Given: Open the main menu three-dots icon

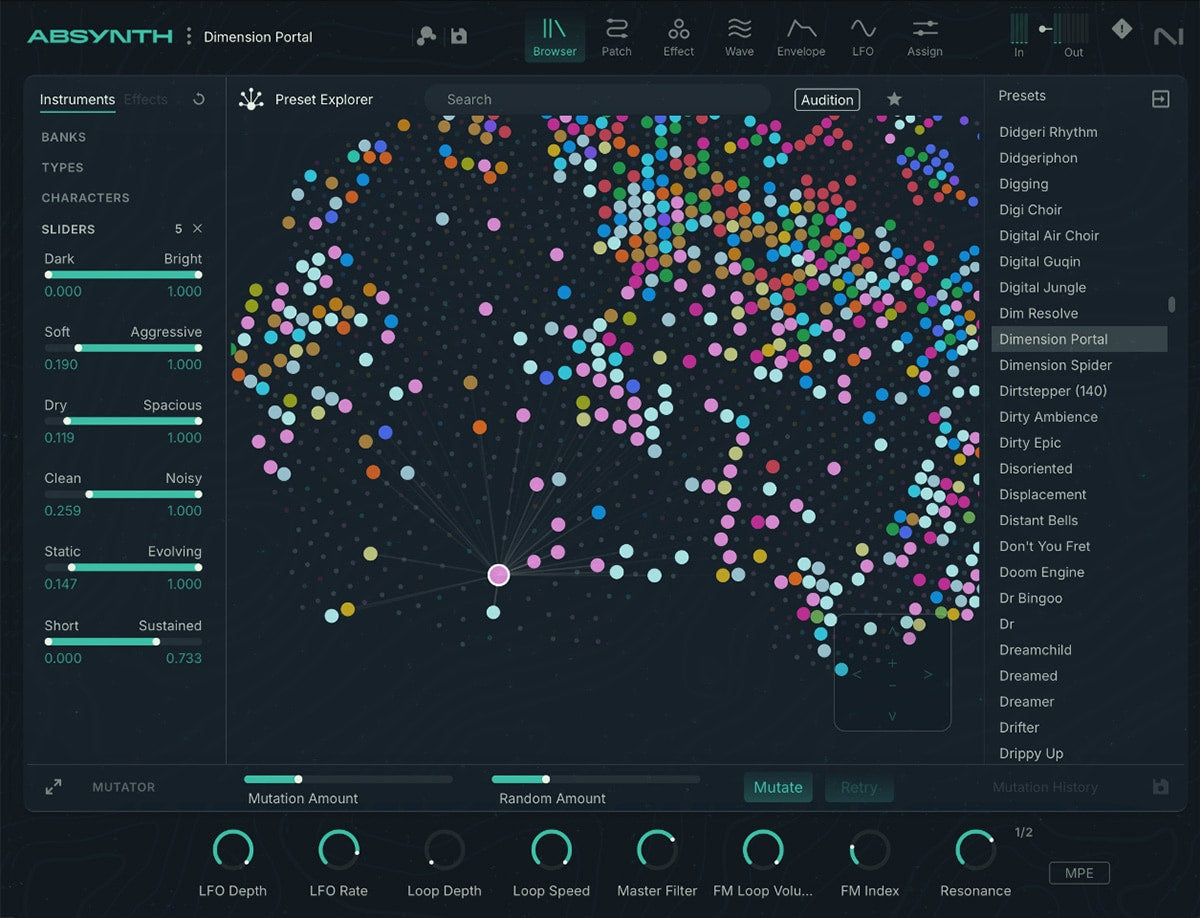Looking at the screenshot, I should tap(189, 36).
